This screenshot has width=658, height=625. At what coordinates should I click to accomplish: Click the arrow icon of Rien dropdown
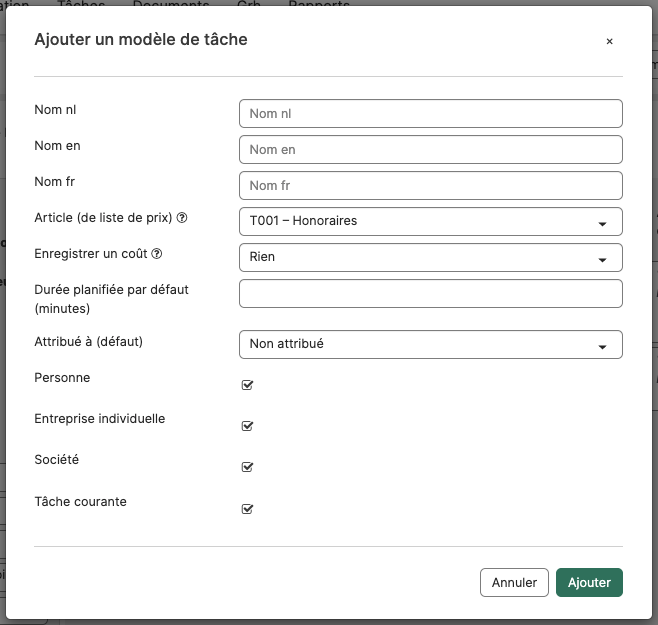[602, 260]
